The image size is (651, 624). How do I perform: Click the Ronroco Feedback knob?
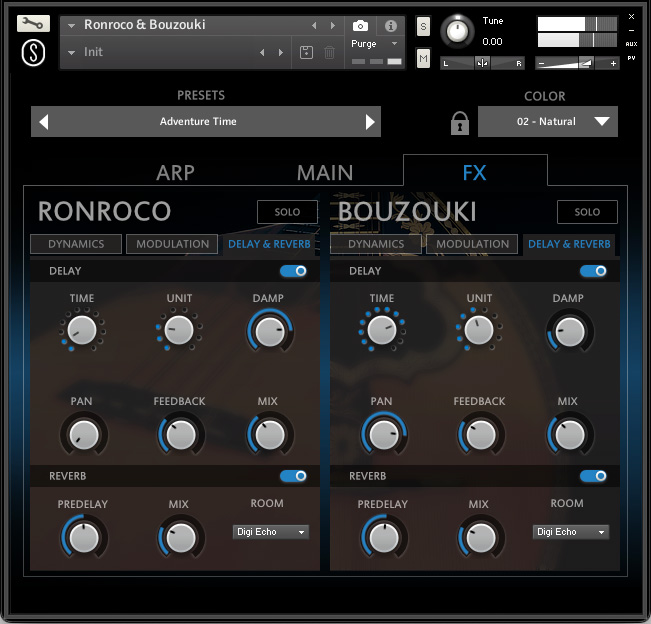(x=179, y=434)
